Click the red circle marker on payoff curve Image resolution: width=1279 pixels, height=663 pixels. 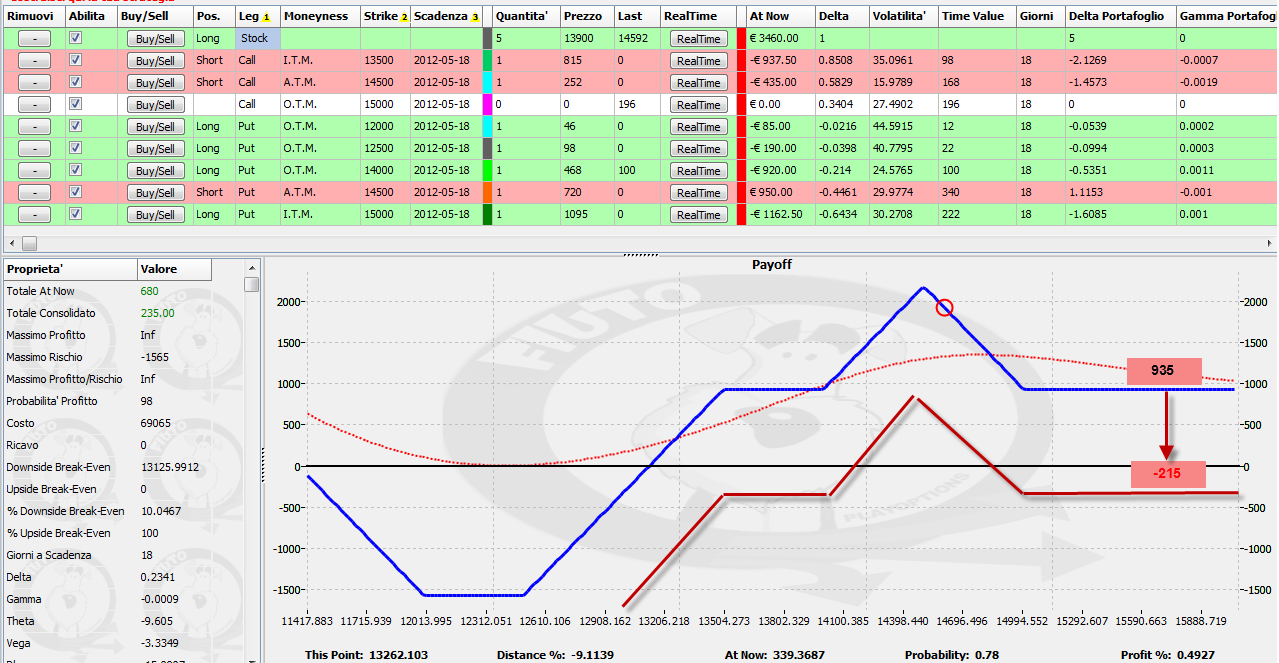point(944,307)
